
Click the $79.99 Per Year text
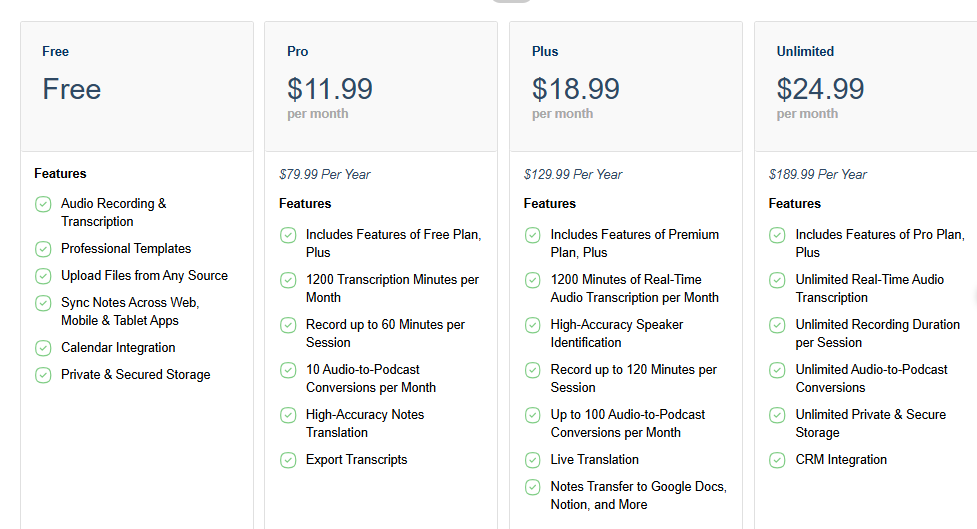point(325,174)
